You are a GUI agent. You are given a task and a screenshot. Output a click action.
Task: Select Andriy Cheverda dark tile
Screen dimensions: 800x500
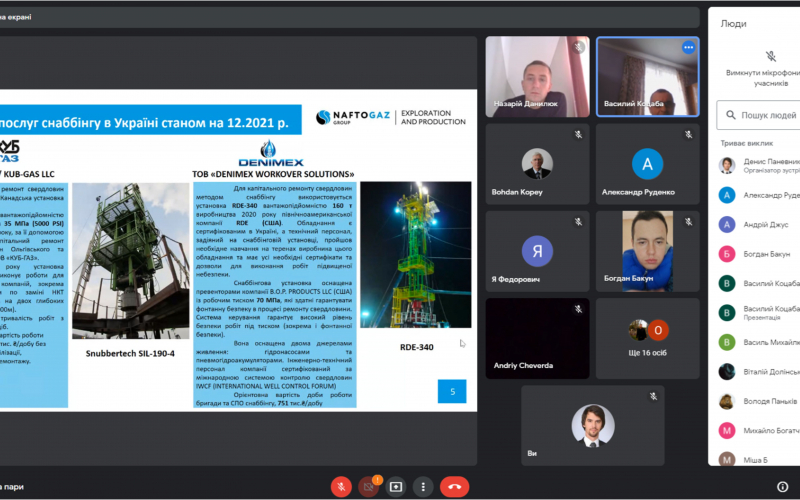click(537, 338)
